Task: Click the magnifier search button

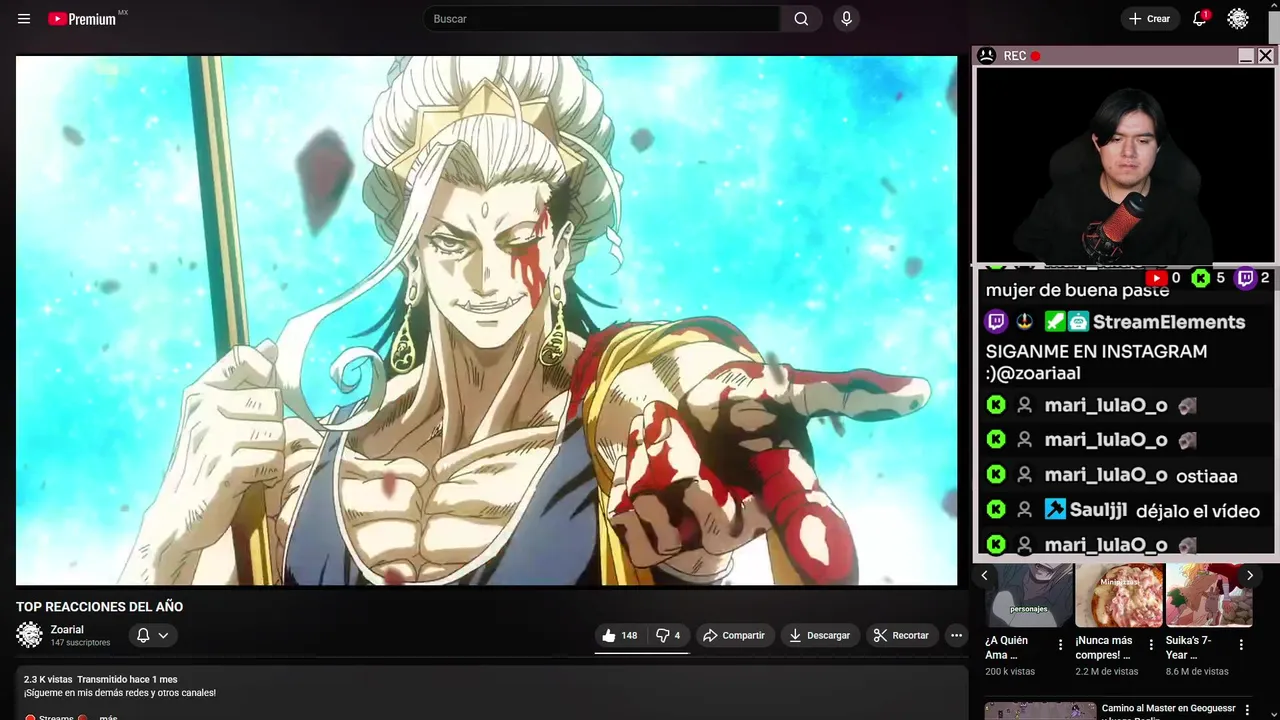Action: 801,19
